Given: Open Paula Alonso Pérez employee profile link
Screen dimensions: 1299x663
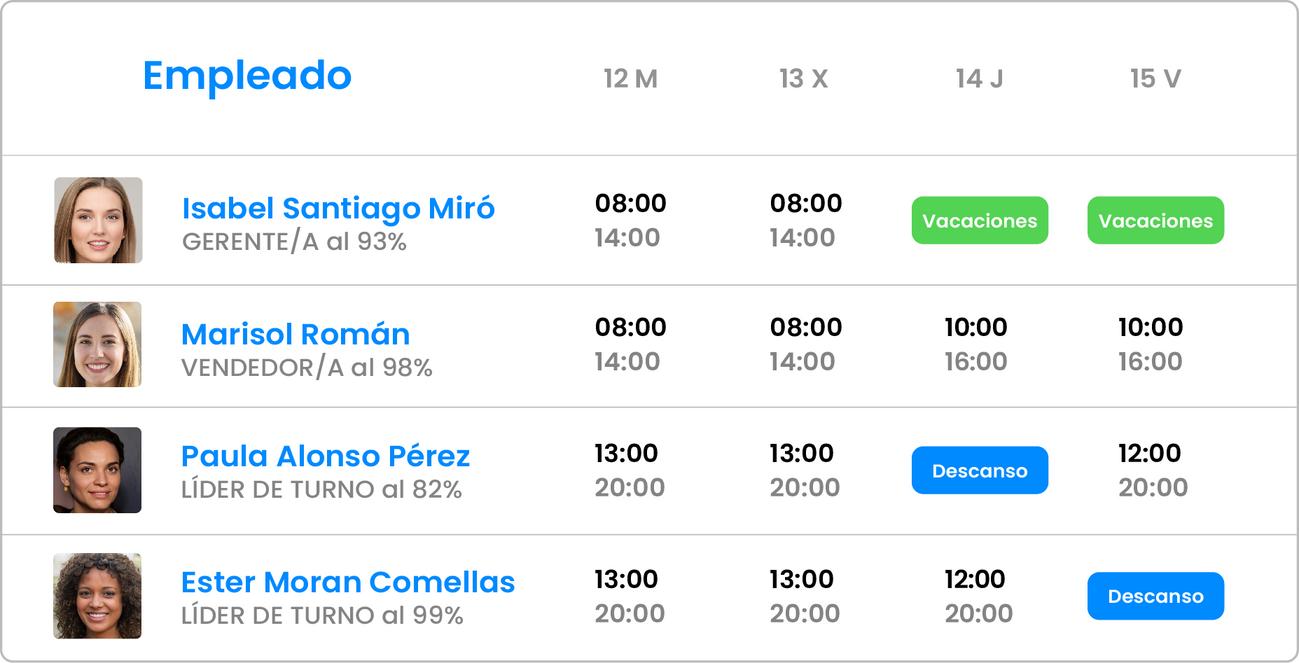Looking at the screenshot, I should (x=325, y=456).
